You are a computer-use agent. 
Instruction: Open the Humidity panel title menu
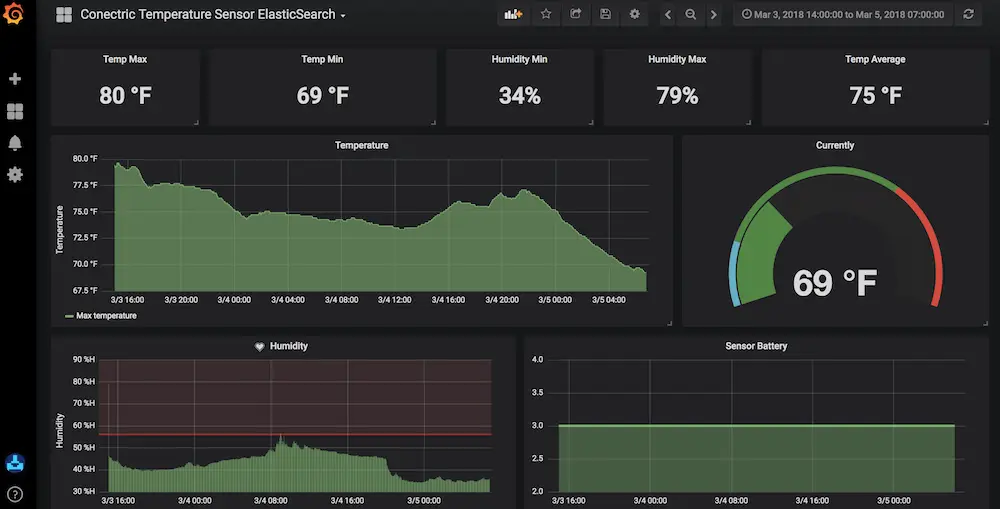288,346
